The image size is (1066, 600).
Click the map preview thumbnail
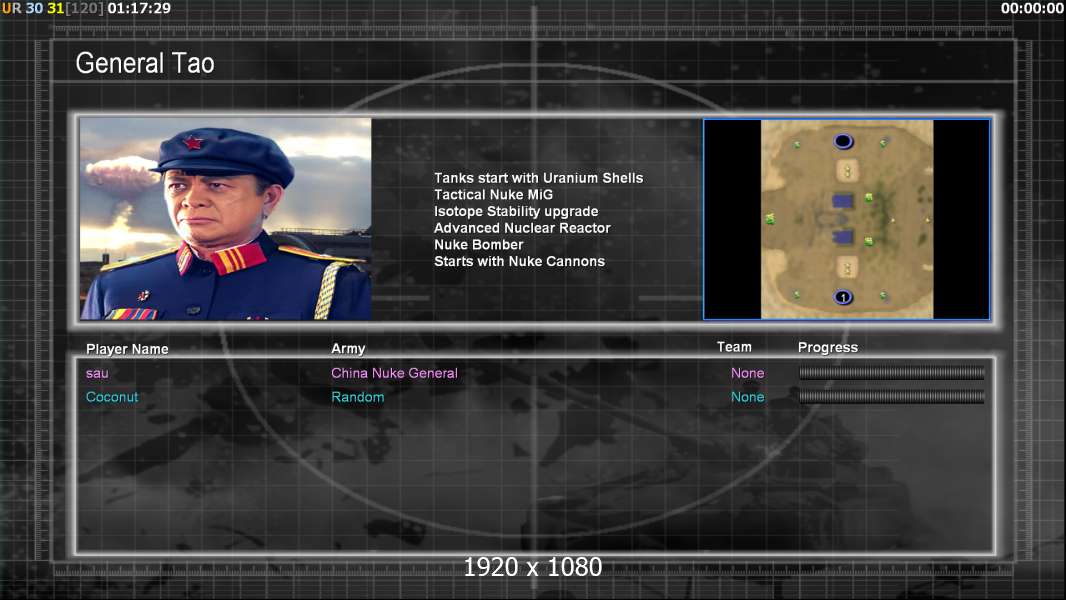click(x=846, y=219)
